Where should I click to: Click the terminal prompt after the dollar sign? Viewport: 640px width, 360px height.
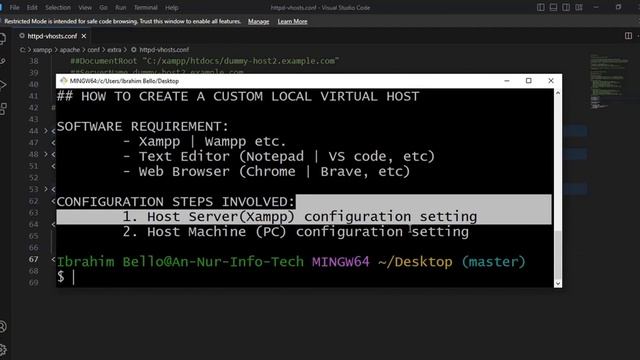click(74, 277)
